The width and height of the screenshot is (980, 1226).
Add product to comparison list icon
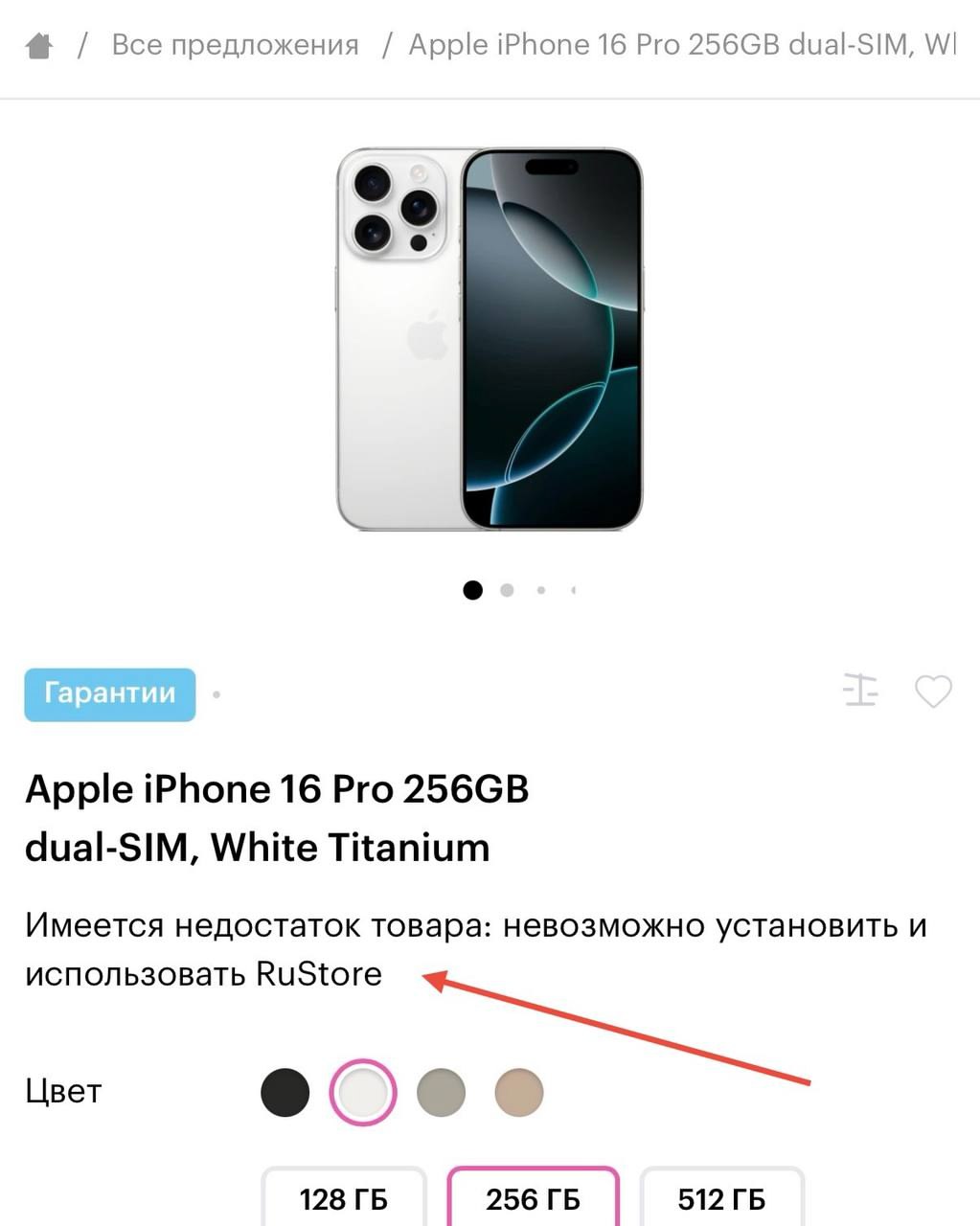(x=860, y=690)
